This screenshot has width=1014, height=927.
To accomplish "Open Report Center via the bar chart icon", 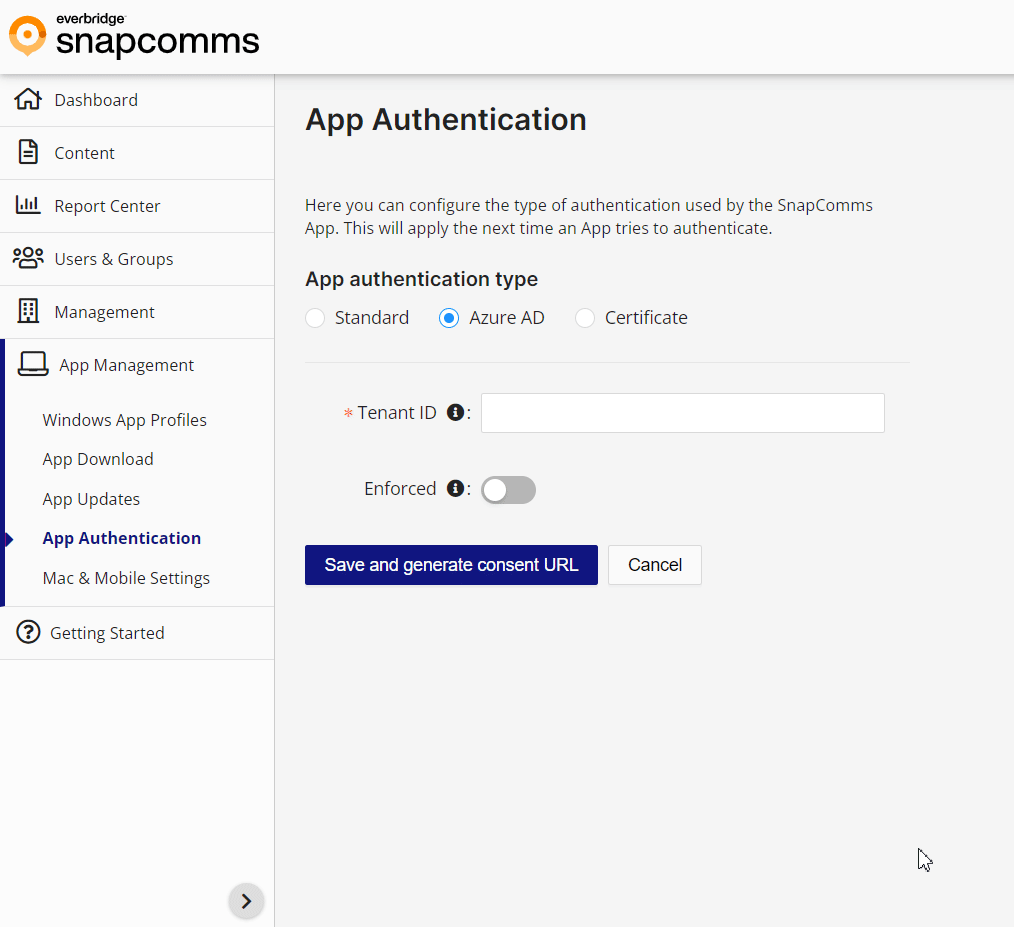I will (x=28, y=205).
